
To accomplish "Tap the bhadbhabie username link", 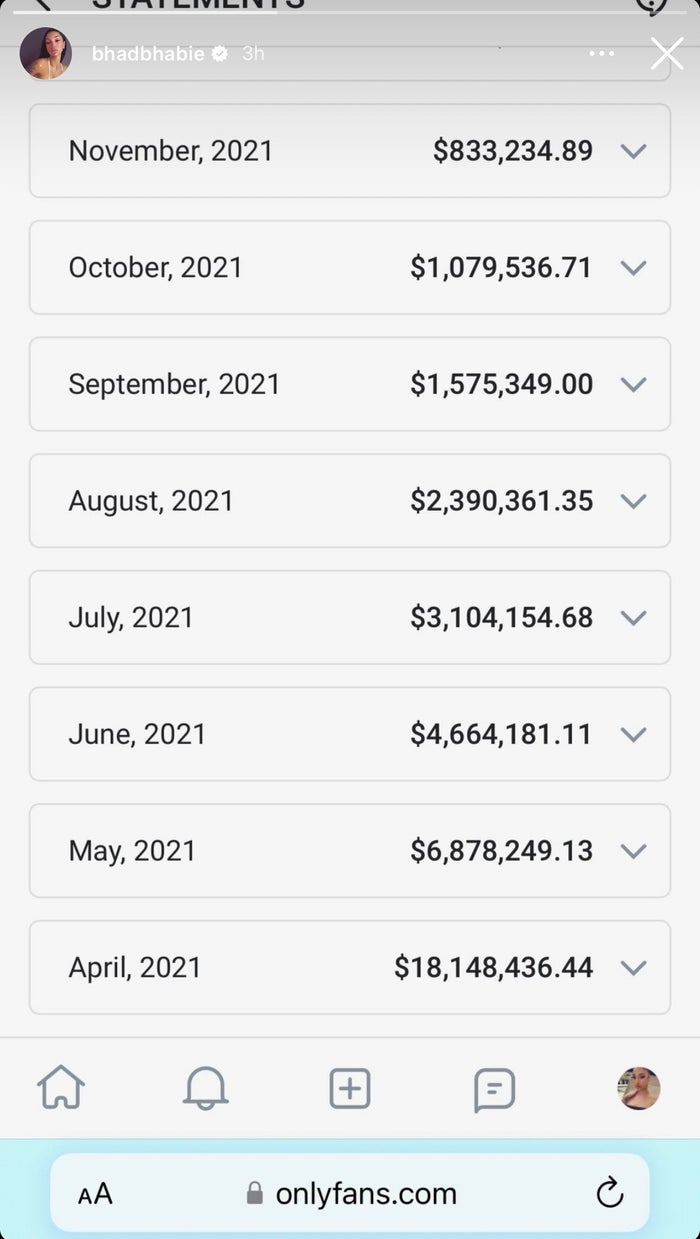I will [x=149, y=54].
